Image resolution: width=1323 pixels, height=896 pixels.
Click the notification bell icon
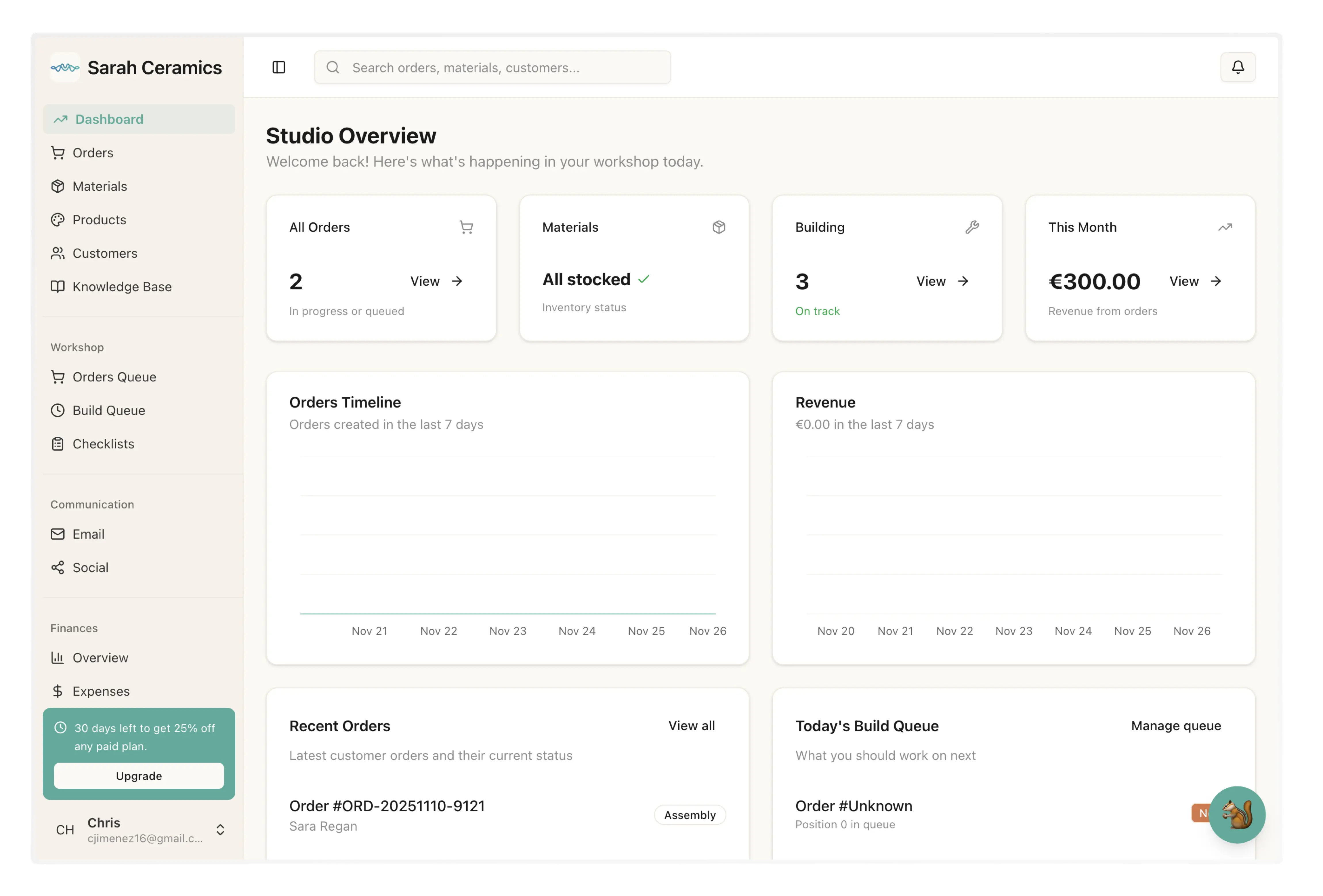click(x=1238, y=67)
